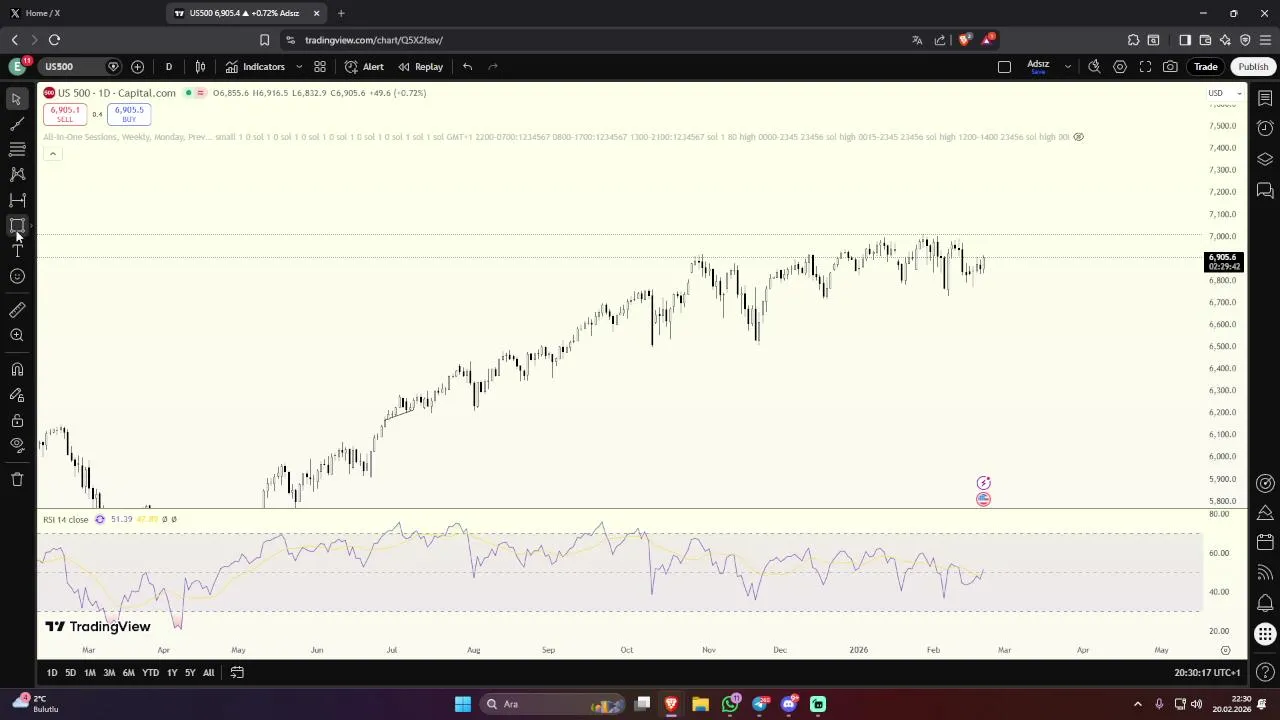Open the notifications bell panel
Screen dimensions: 1280x720
[x=1265, y=603]
